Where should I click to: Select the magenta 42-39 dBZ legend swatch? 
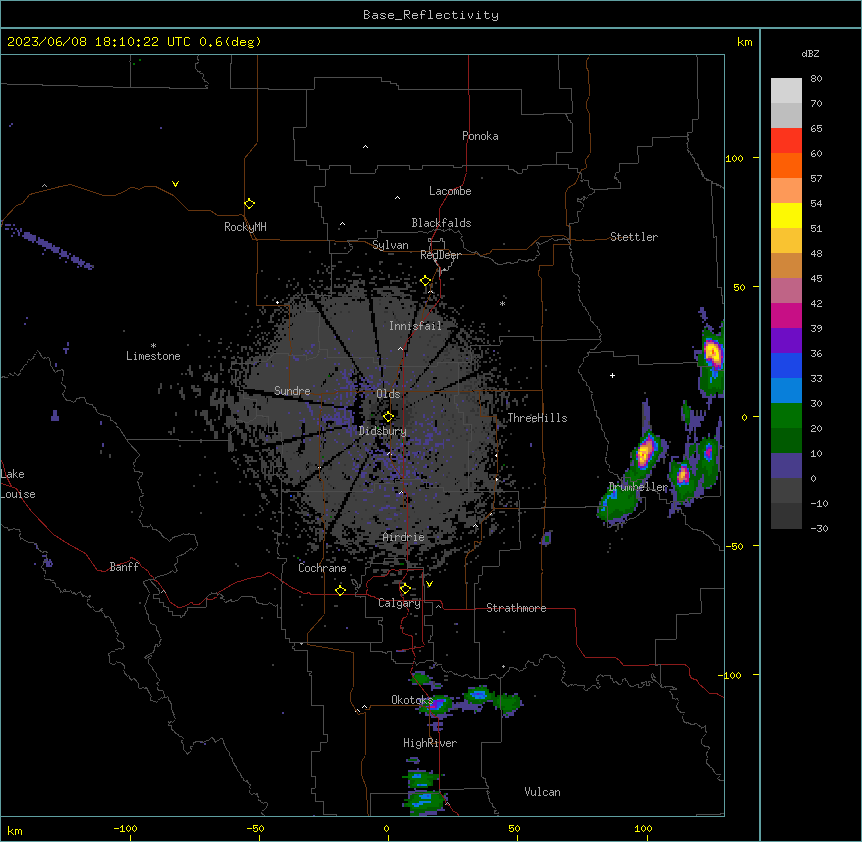(786, 315)
